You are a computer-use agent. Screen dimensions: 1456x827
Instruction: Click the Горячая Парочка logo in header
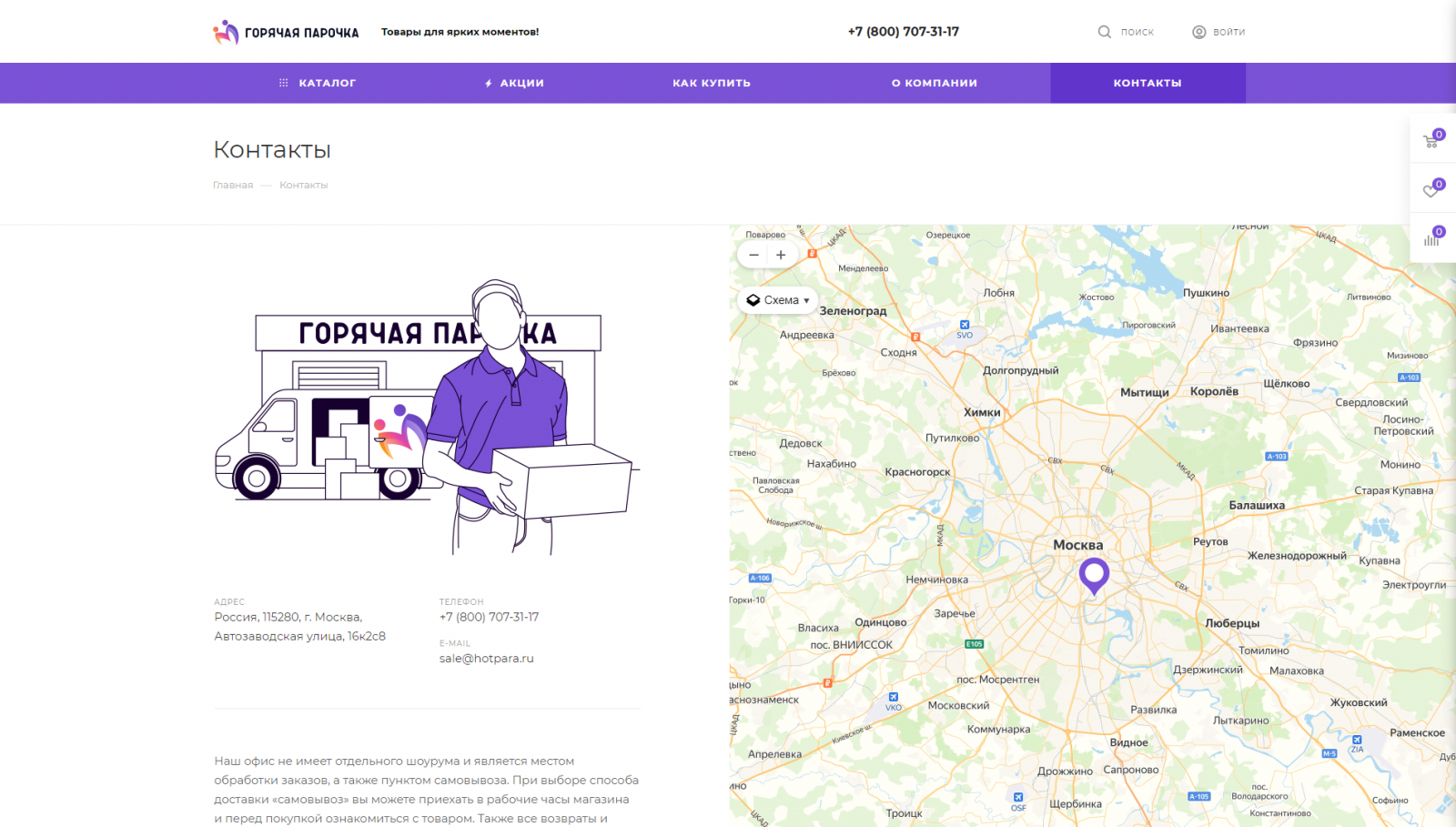coord(286,33)
